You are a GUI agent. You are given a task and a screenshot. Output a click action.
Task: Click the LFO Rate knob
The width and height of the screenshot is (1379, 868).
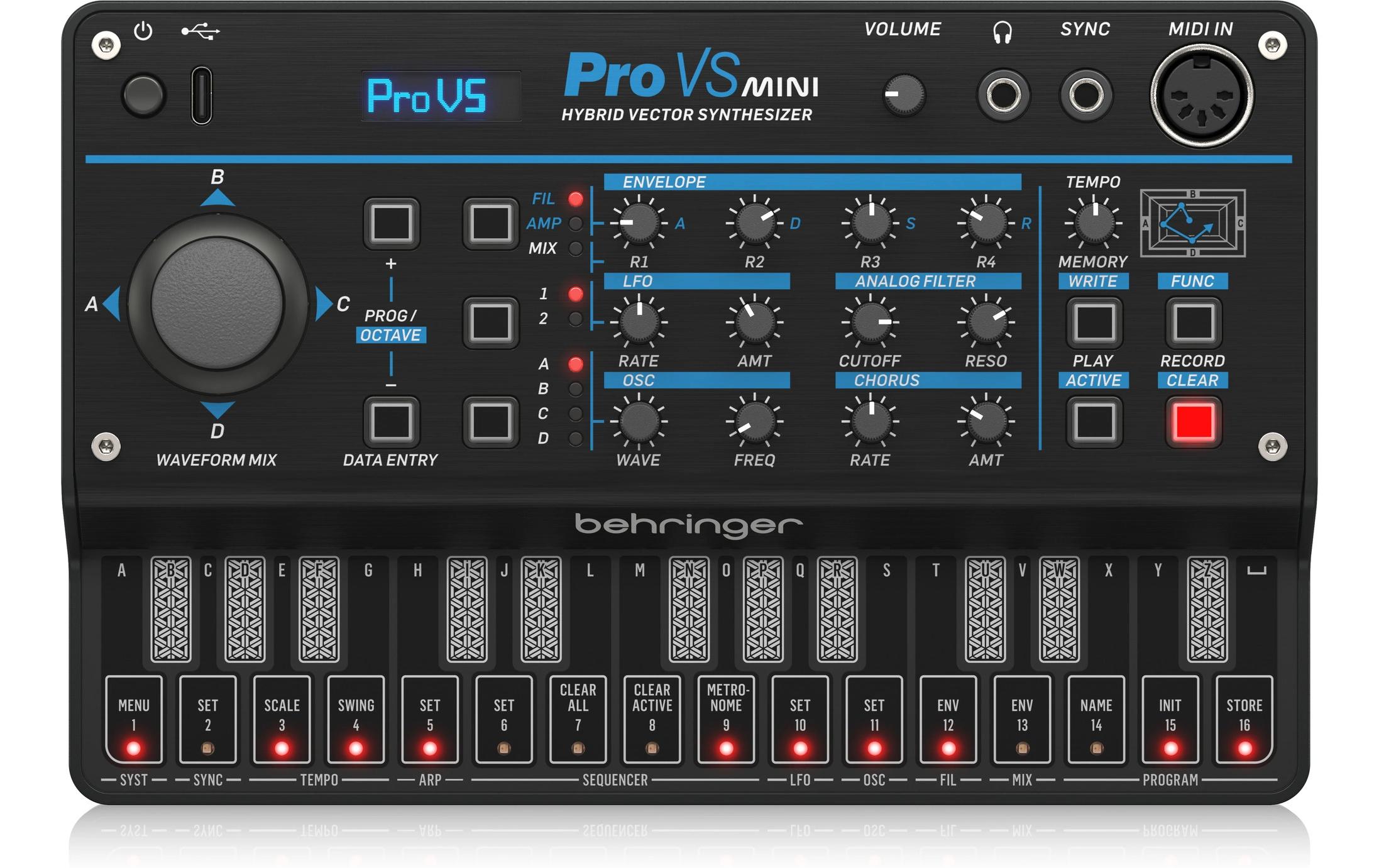pyautogui.click(x=639, y=322)
